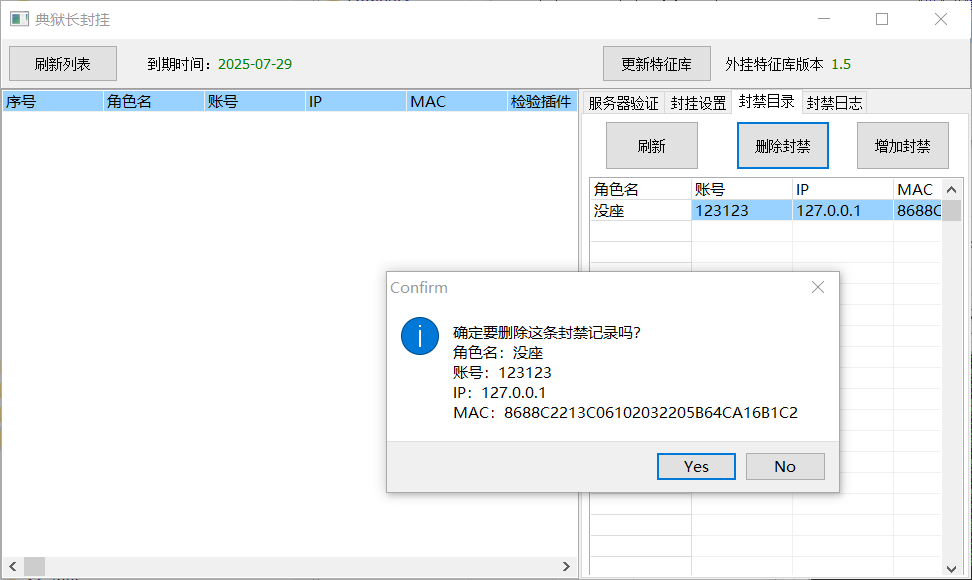This screenshot has height=580, width=972.
Task: Click the 删除封禁 button
Action: point(783,146)
